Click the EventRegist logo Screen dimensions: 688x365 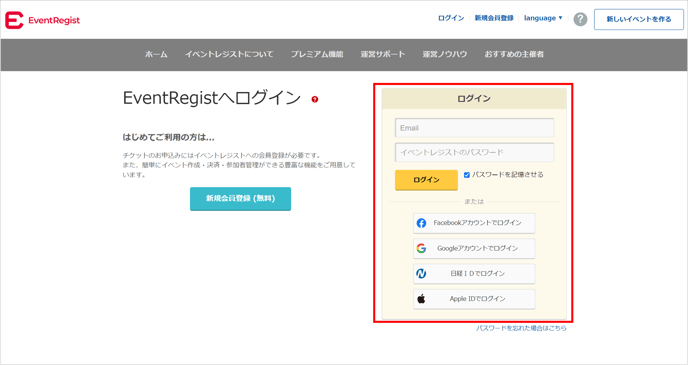point(43,20)
